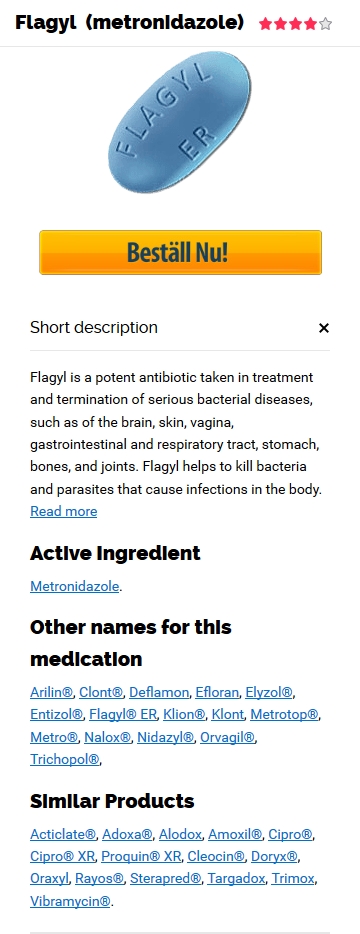Select the Nidazyl® link
The width and height of the screenshot is (360, 934).
click(x=165, y=737)
